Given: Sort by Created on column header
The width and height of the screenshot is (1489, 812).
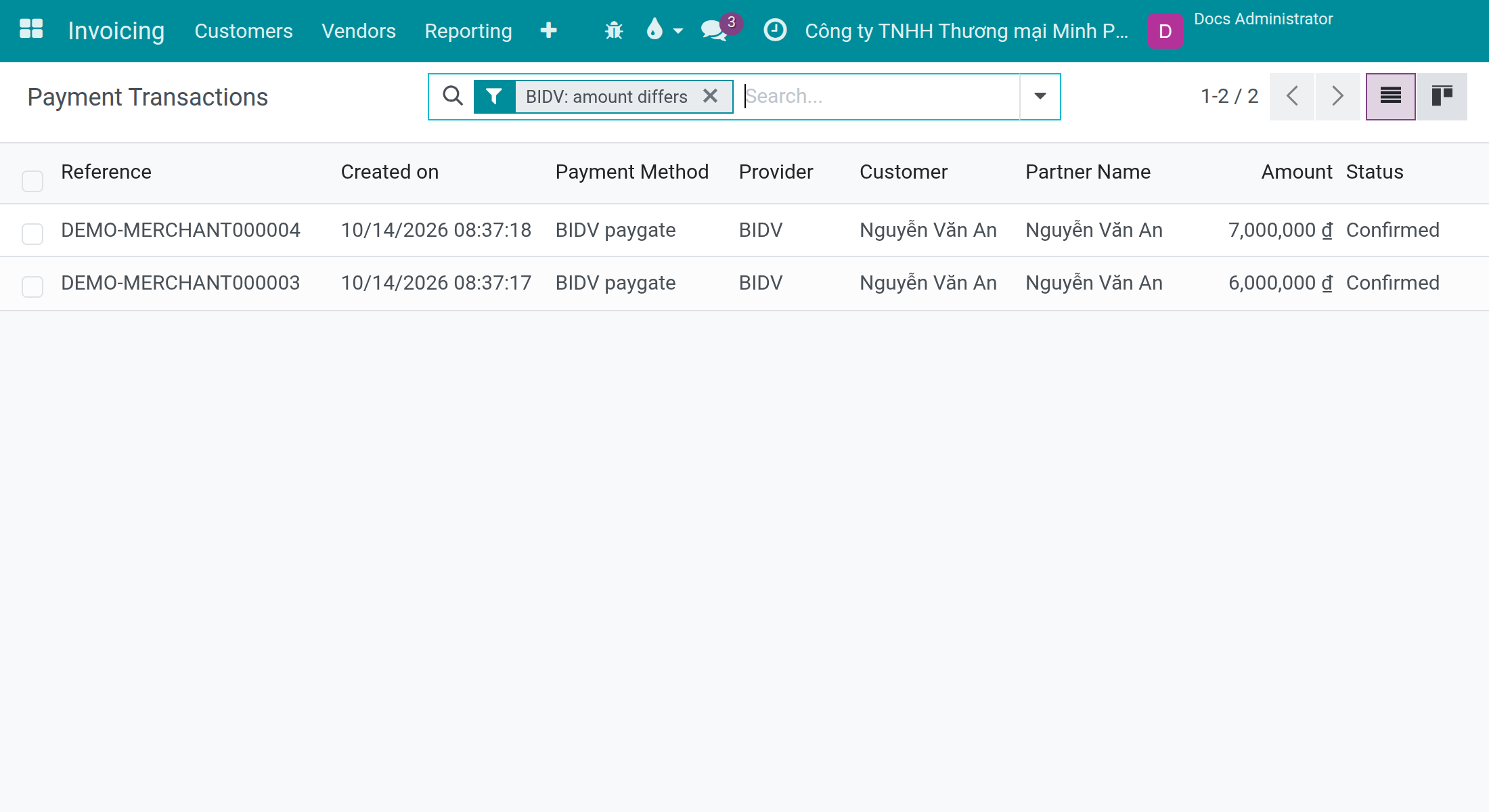Looking at the screenshot, I should pos(390,172).
